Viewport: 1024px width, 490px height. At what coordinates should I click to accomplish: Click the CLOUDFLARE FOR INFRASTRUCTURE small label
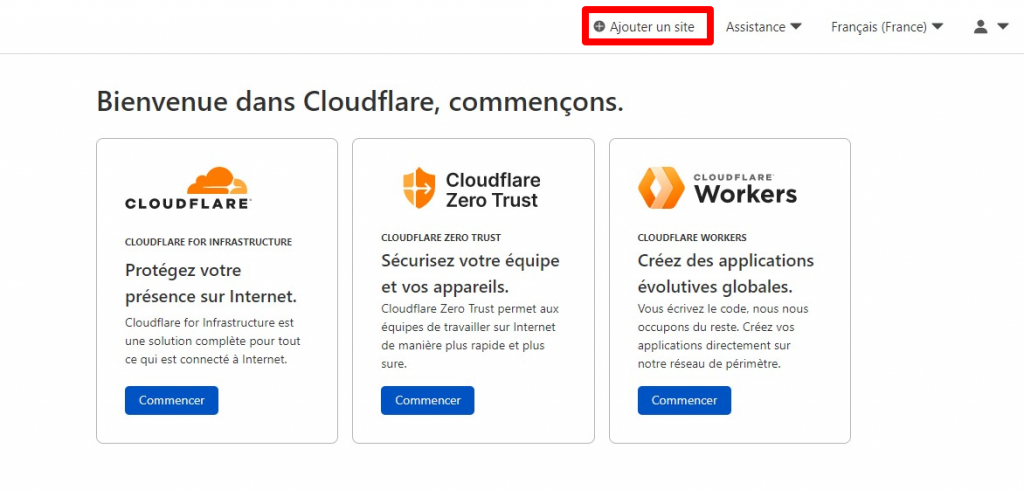point(208,242)
